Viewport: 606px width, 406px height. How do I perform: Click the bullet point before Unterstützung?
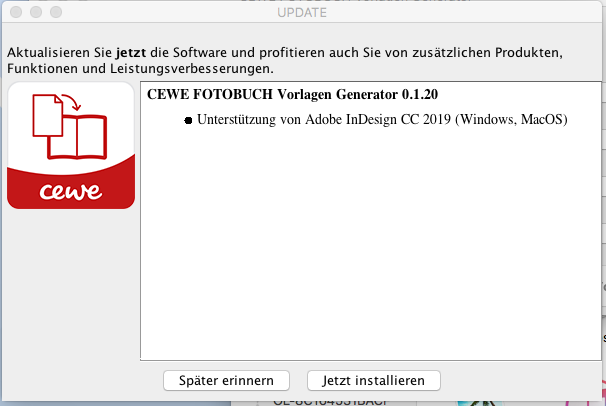point(188,121)
